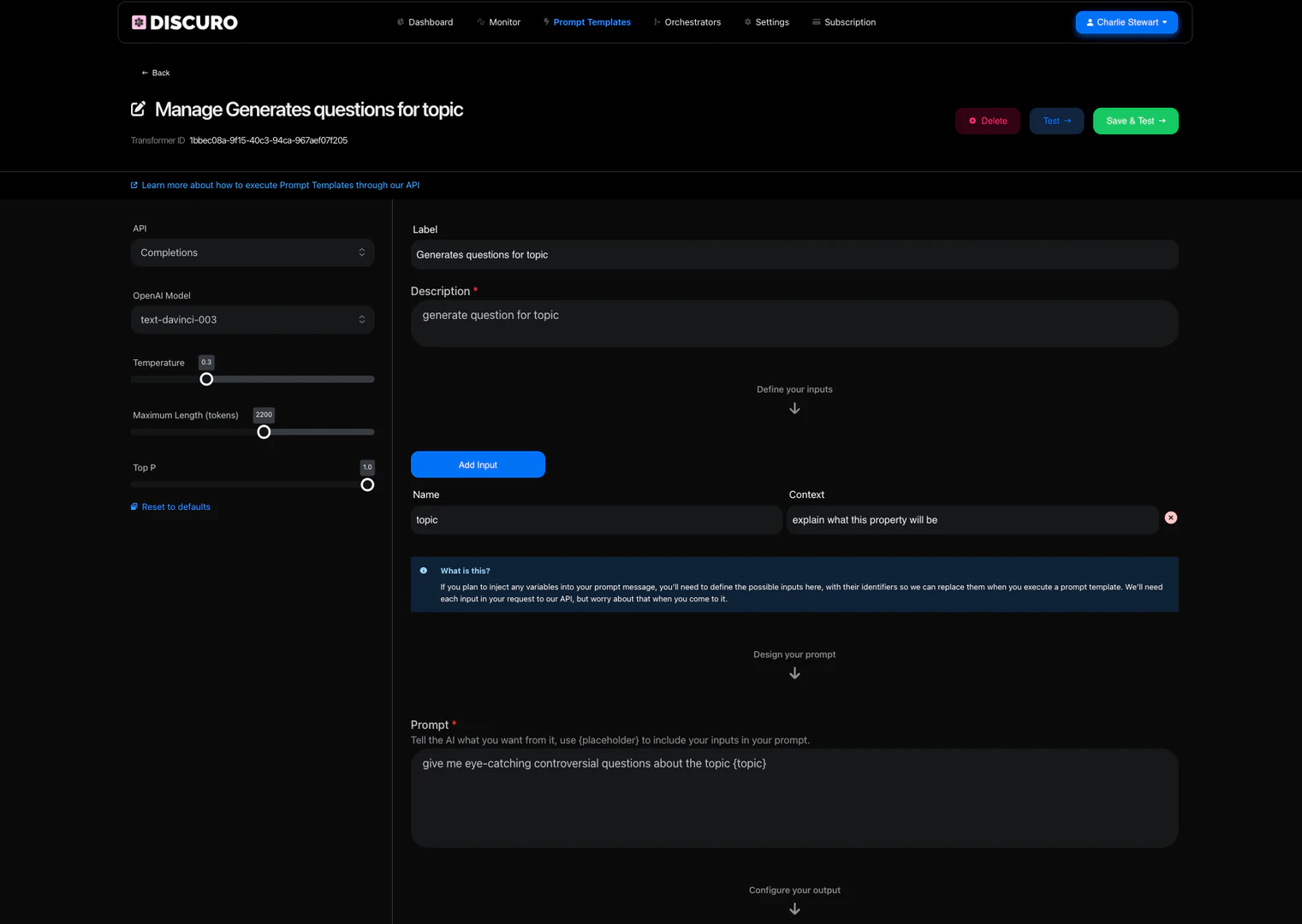Switch to the Prompt Templates section

[x=592, y=21]
